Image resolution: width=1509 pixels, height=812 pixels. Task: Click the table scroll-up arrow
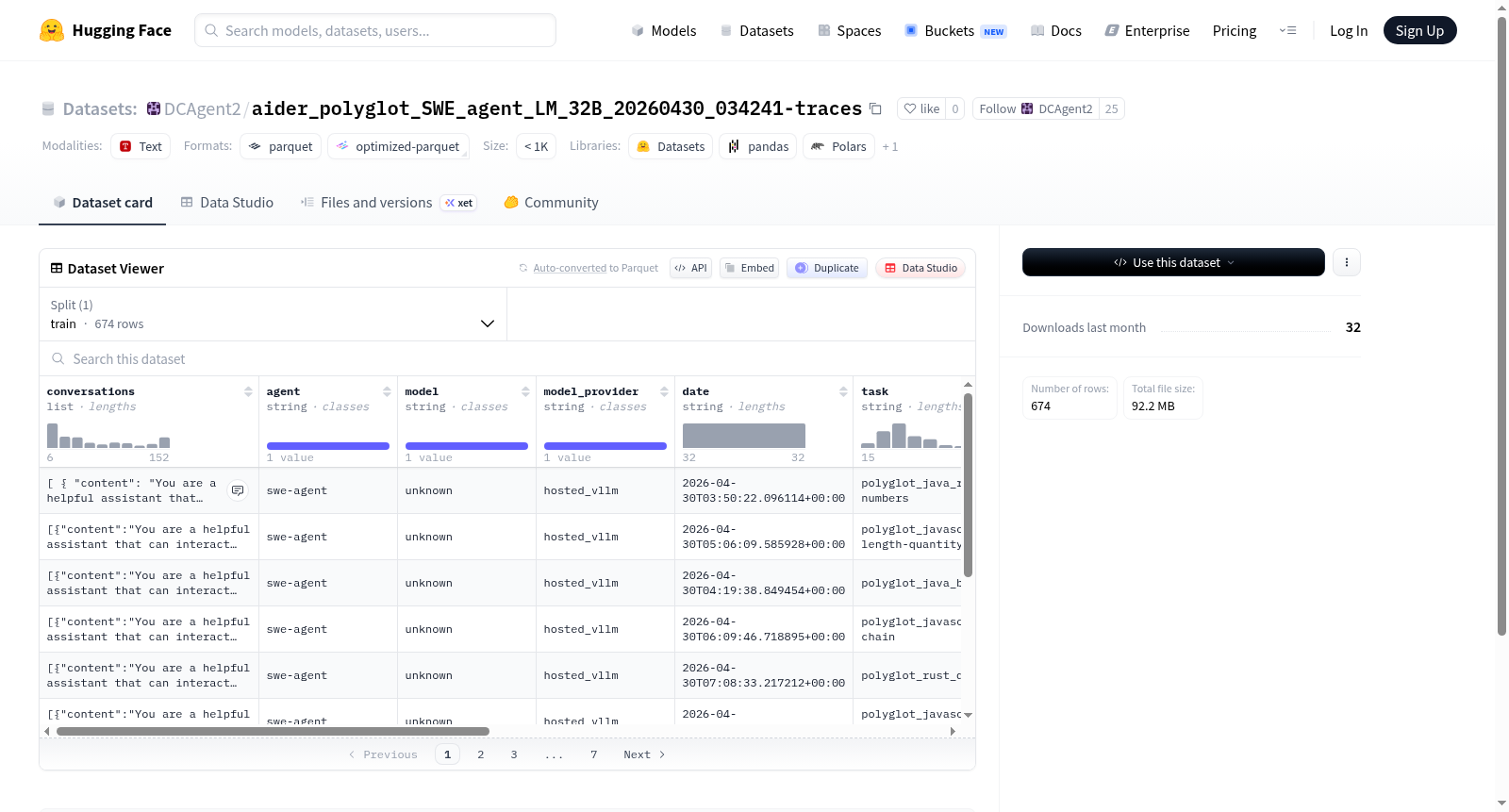968,385
